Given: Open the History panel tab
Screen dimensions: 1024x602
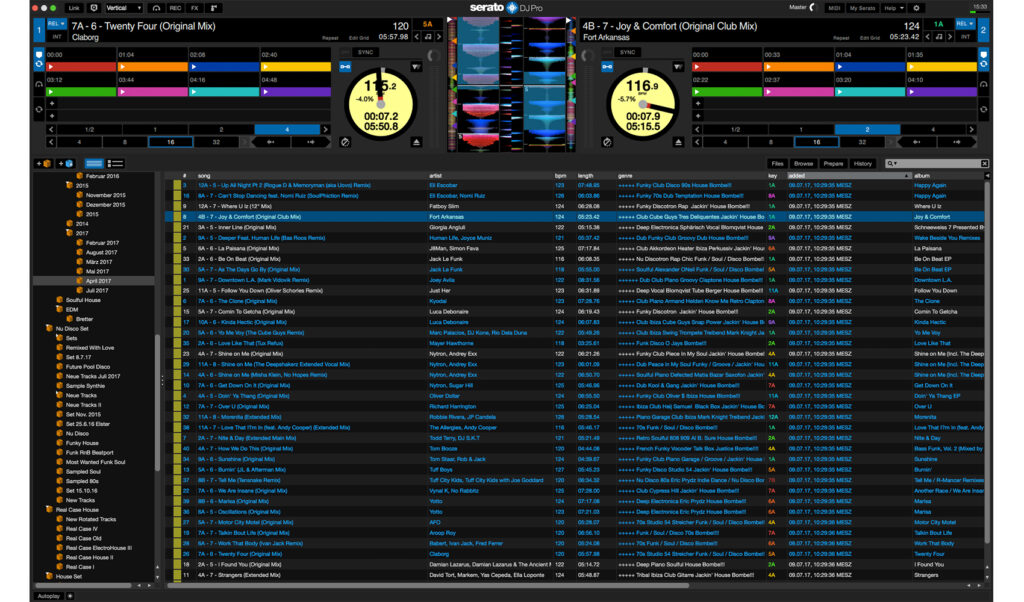Looking at the screenshot, I should tap(863, 163).
